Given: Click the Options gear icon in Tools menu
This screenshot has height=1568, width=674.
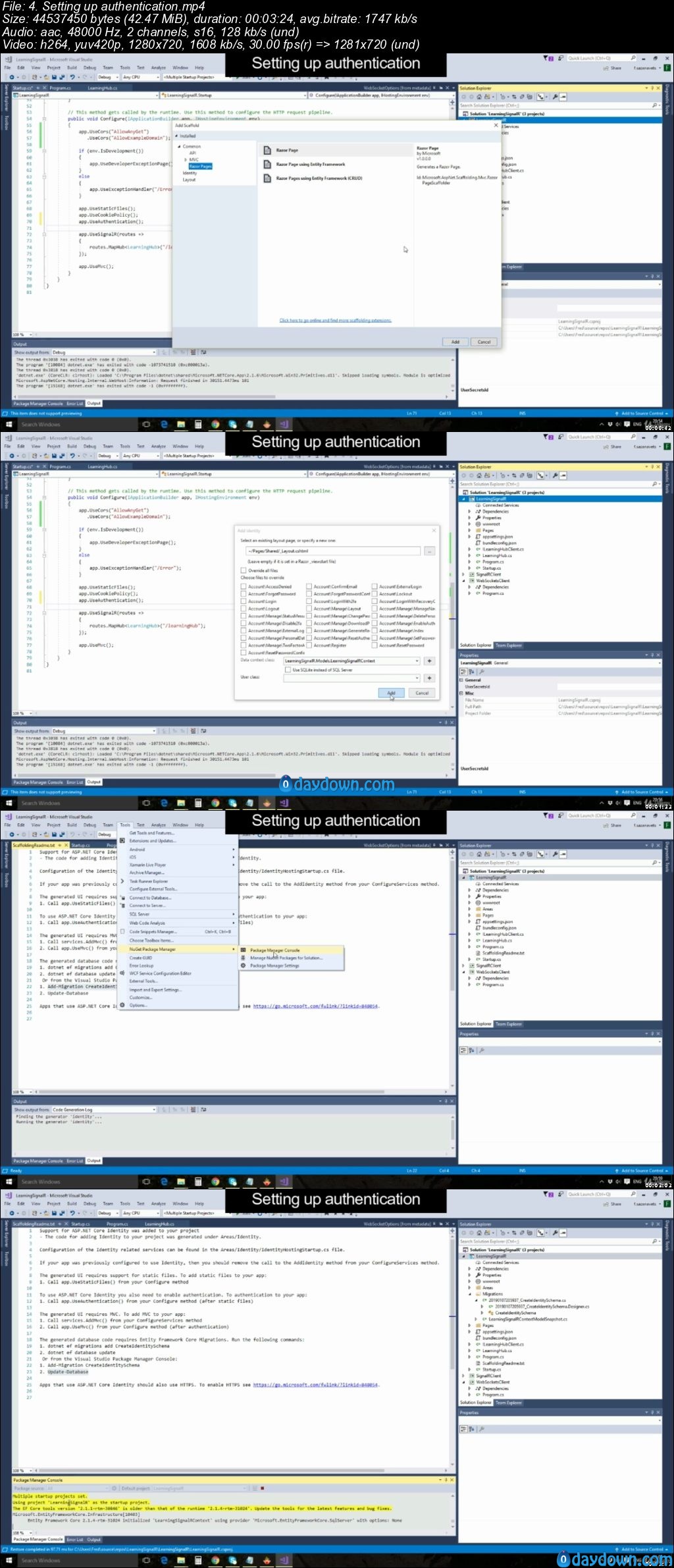Looking at the screenshot, I should 122,1006.
